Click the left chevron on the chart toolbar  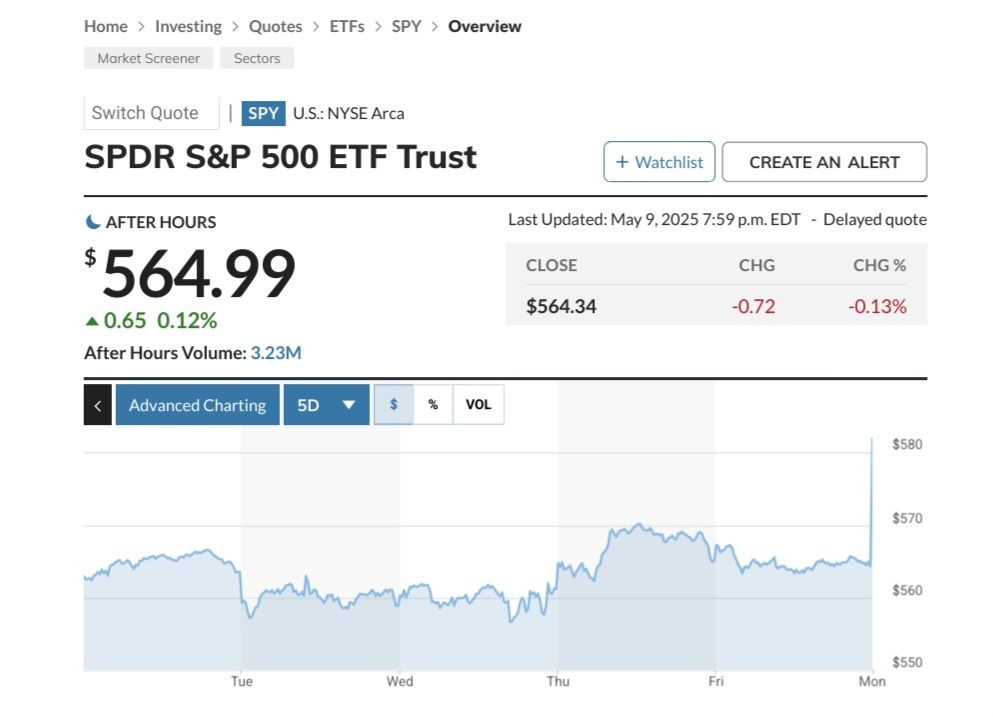tap(97, 404)
